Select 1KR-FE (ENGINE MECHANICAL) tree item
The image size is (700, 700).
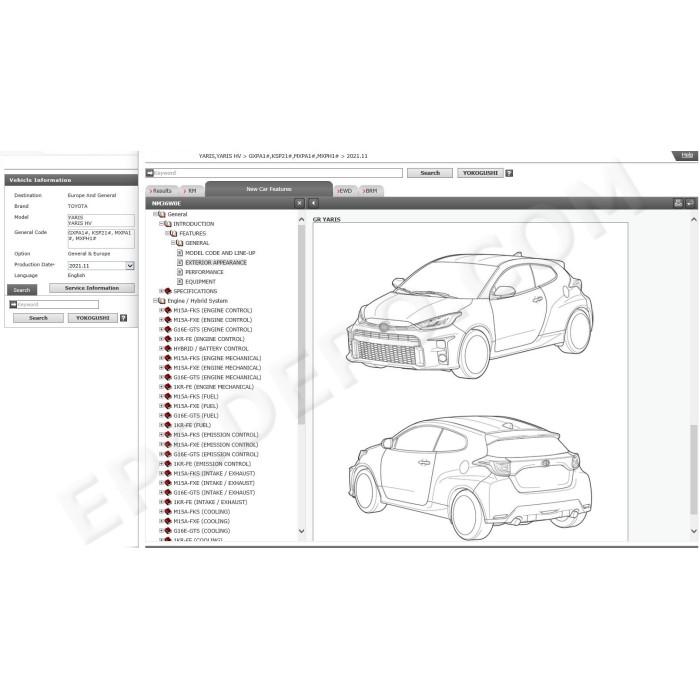pos(213,387)
